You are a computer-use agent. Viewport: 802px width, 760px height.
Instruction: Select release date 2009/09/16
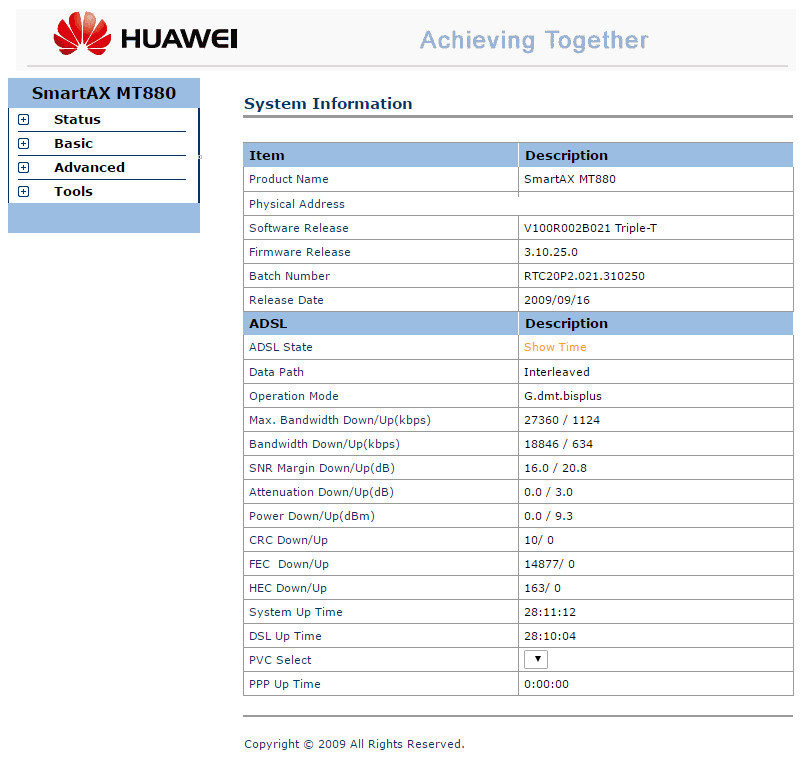(557, 300)
